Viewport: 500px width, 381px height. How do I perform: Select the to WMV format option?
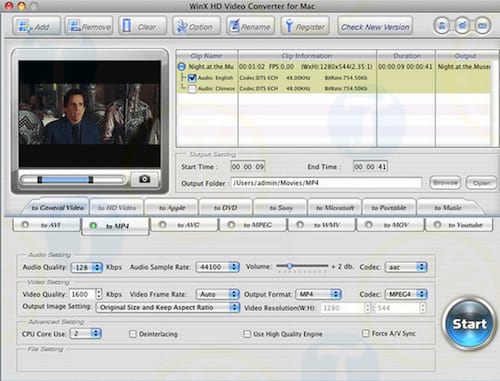322,225
